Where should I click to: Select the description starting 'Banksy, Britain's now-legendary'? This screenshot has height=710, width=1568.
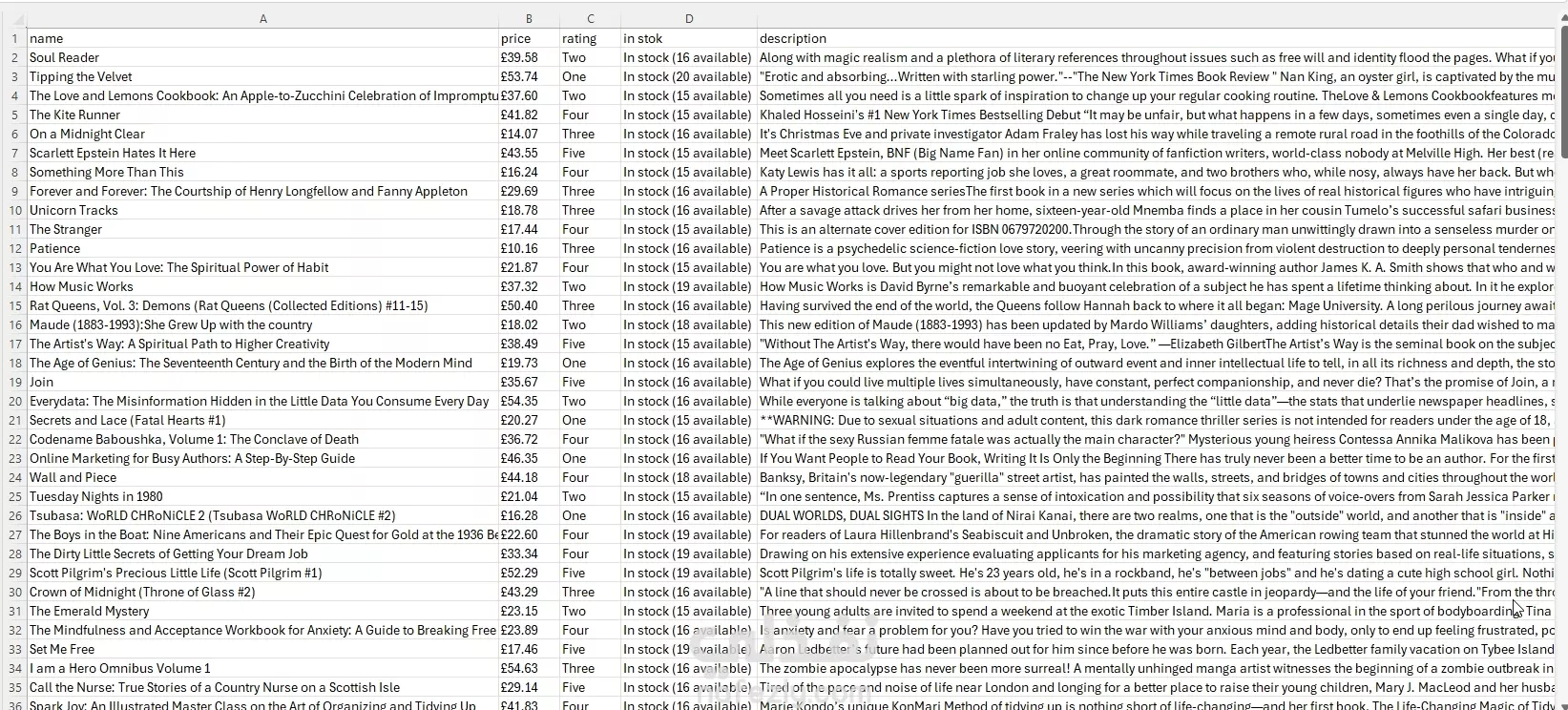1156,477
